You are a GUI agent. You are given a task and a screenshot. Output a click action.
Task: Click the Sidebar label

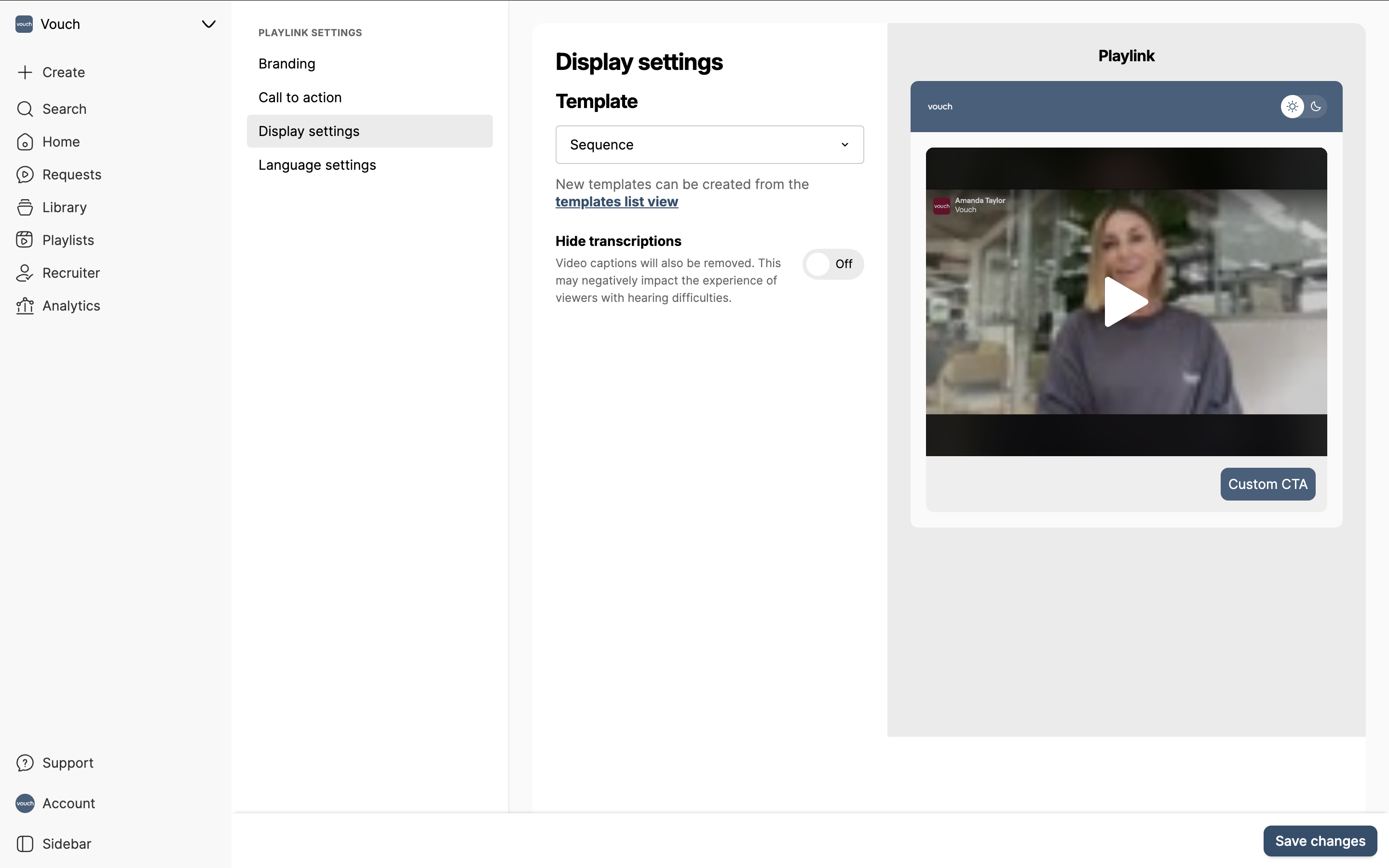(x=67, y=844)
